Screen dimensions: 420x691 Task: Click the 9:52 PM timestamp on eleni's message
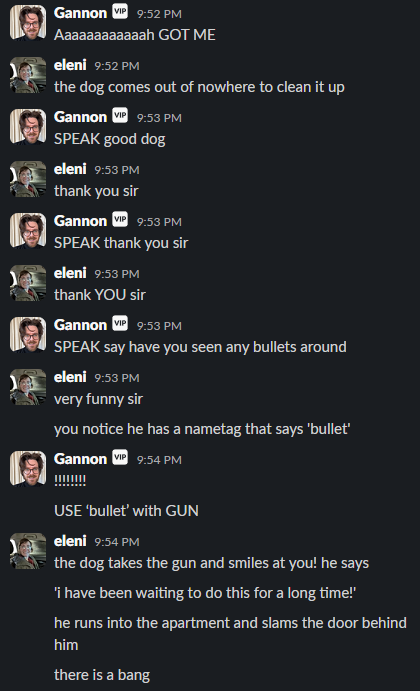pos(117,66)
